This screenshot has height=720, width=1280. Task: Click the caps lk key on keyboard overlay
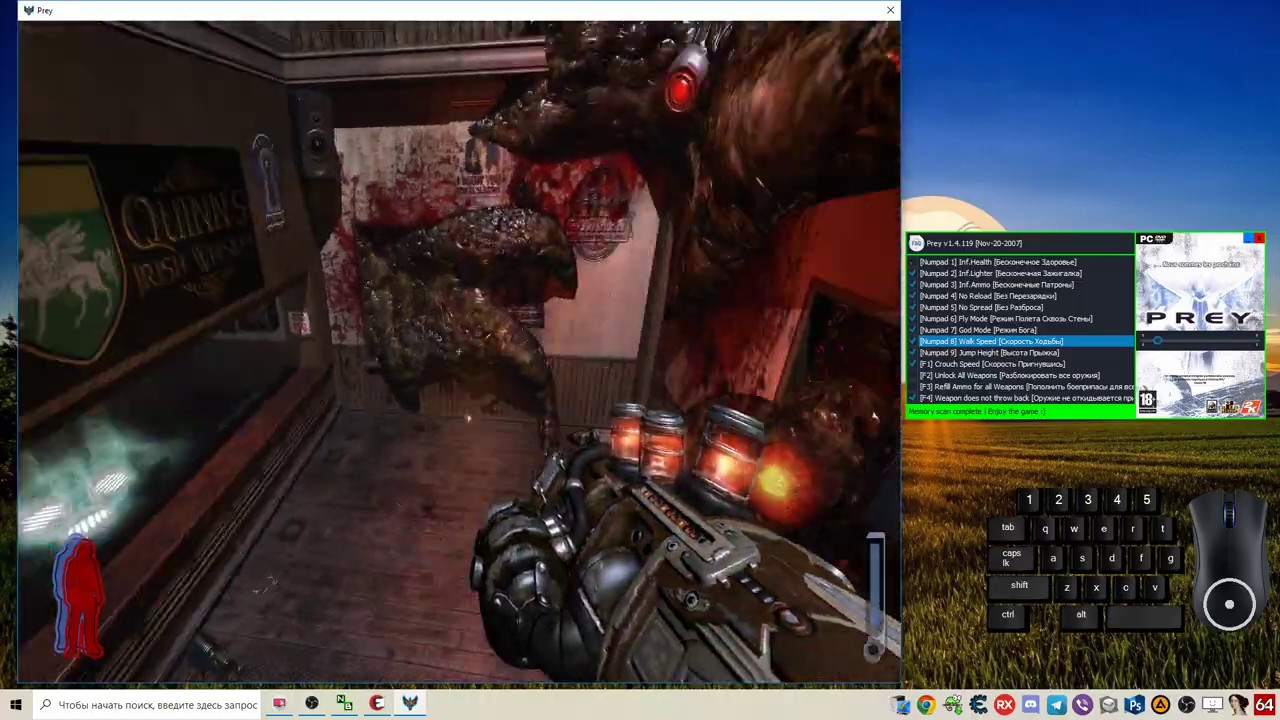pyautogui.click(x=1012, y=558)
